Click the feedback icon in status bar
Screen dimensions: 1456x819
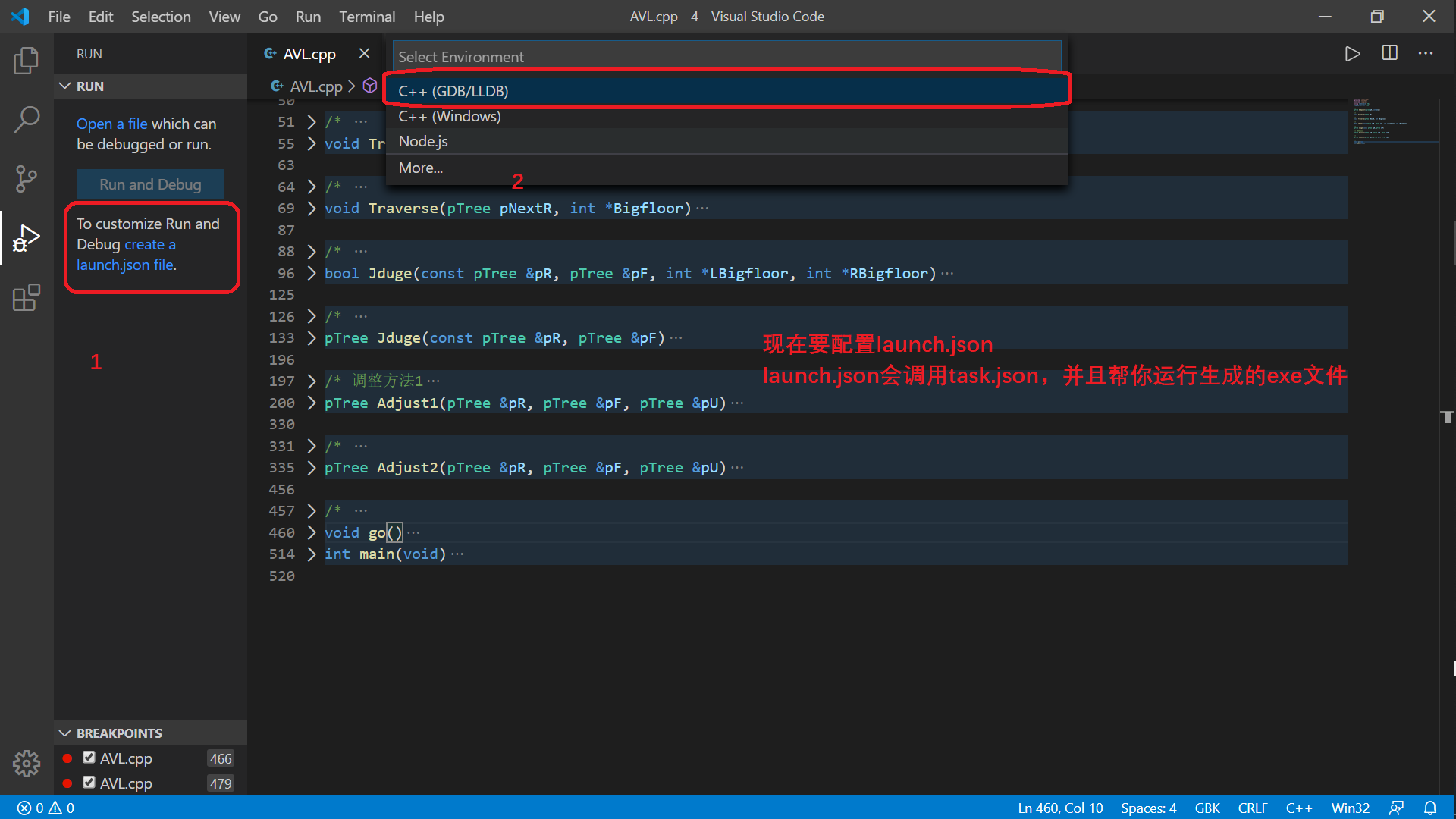pyautogui.click(x=1396, y=808)
